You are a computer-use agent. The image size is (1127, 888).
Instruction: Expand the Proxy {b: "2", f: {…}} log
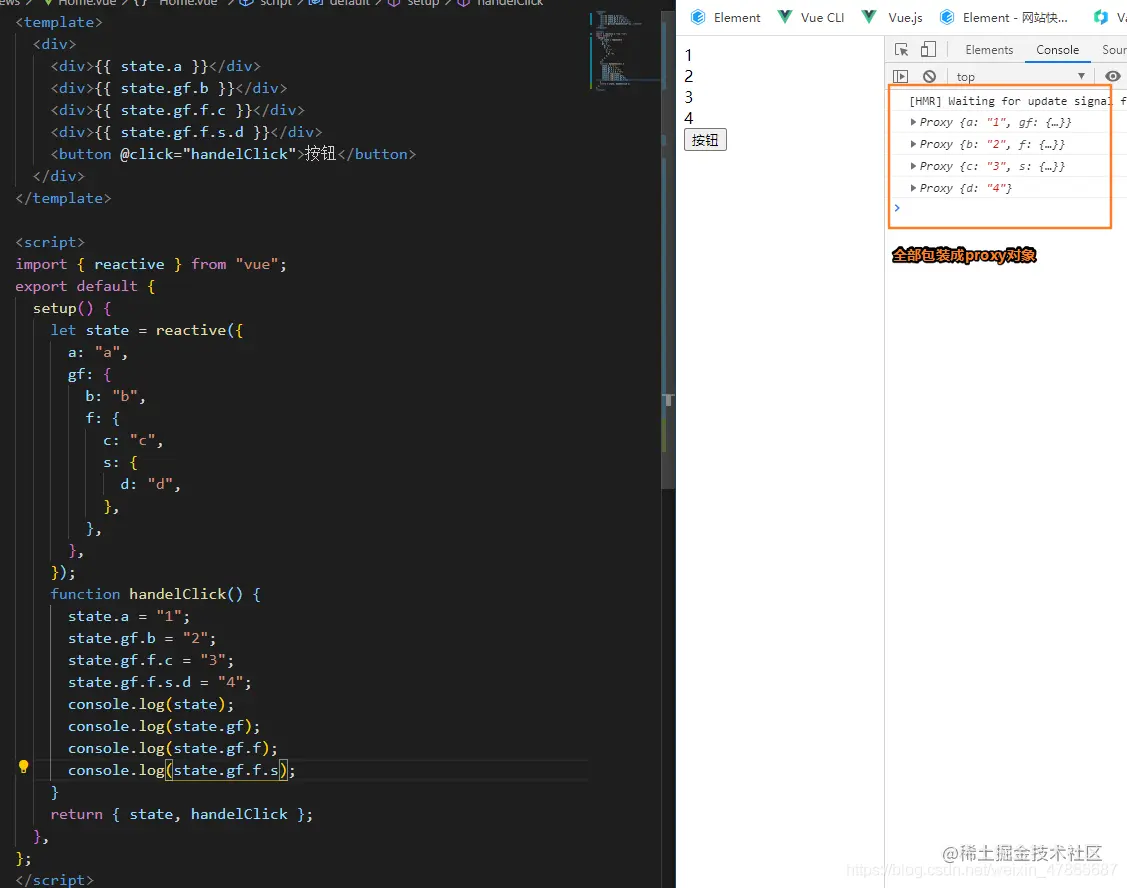(x=913, y=144)
